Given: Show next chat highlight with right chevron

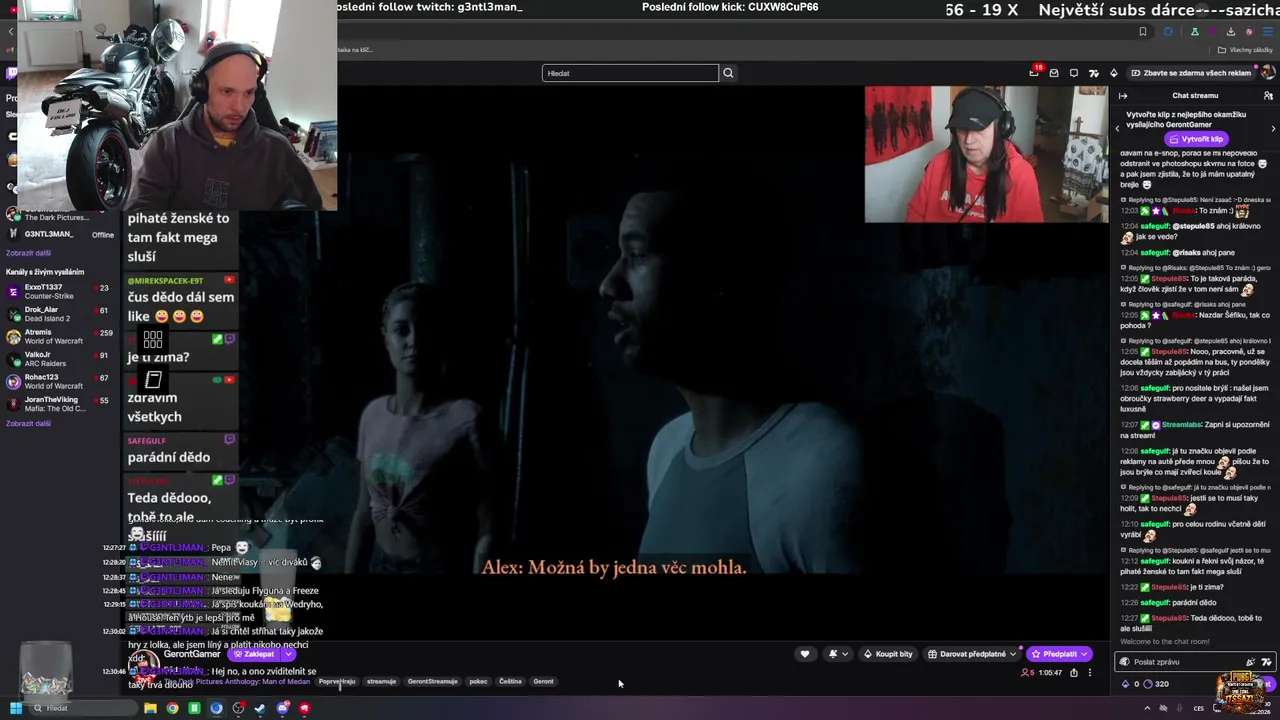Looking at the screenshot, I should (1273, 128).
